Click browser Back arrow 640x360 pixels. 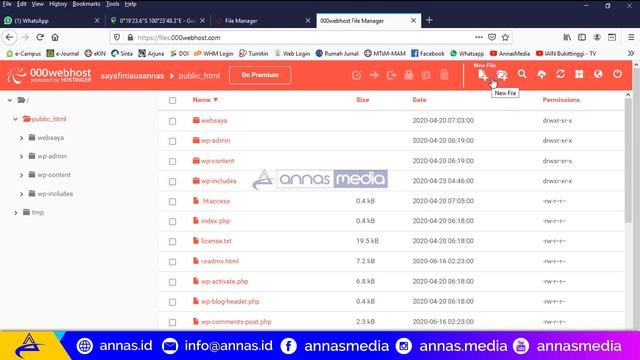(x=10, y=37)
